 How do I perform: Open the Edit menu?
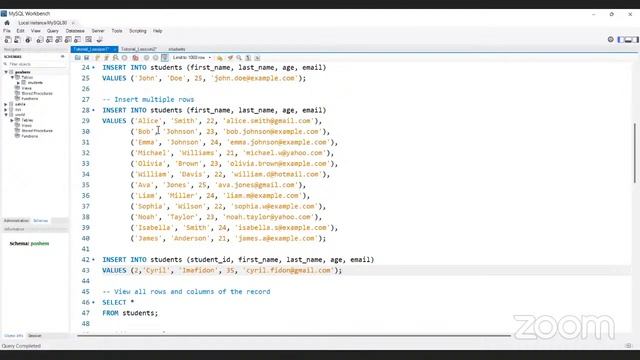[20, 31]
